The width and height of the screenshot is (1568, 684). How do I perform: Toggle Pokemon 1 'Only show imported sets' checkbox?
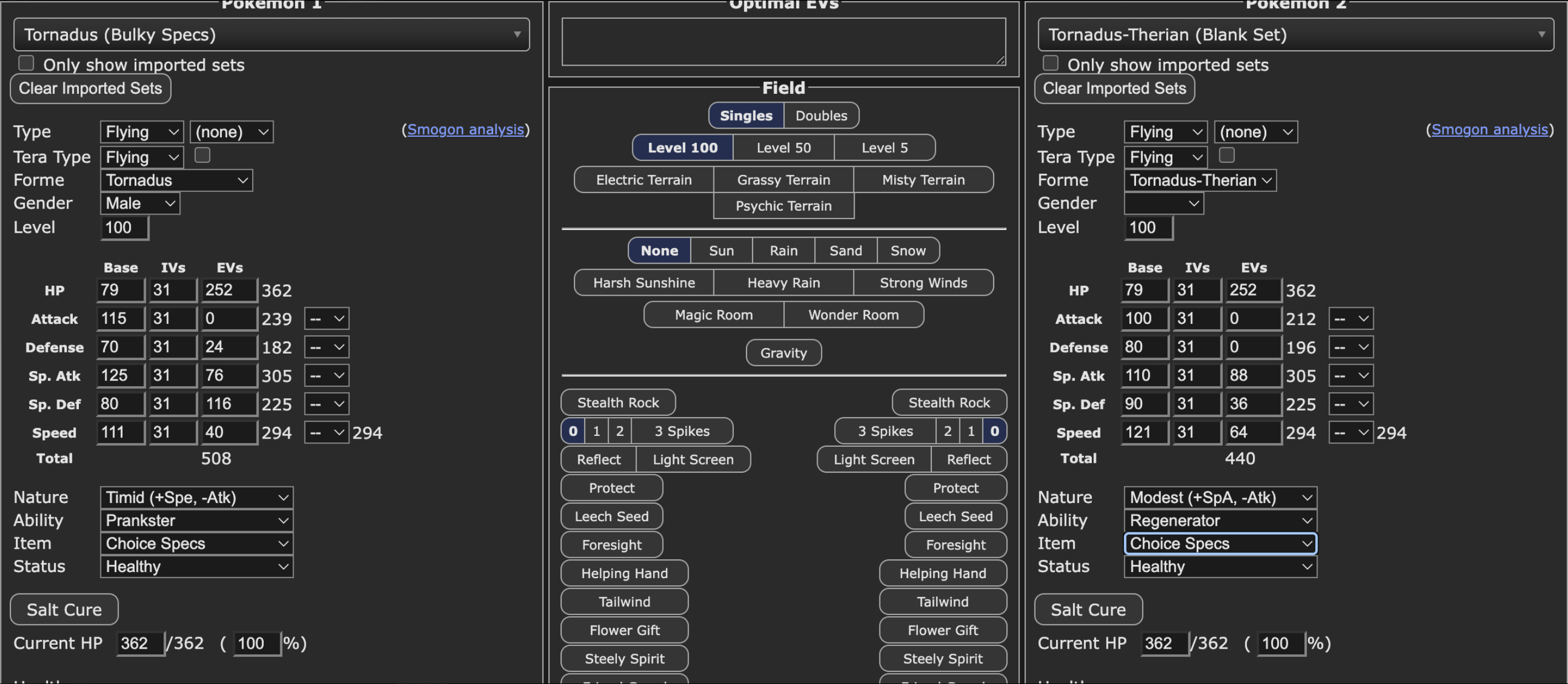pyautogui.click(x=26, y=63)
